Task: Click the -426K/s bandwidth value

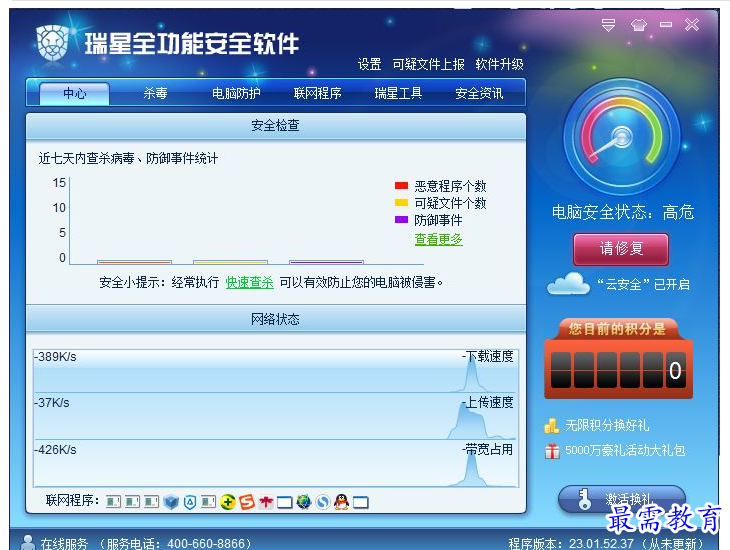Action: [55, 450]
